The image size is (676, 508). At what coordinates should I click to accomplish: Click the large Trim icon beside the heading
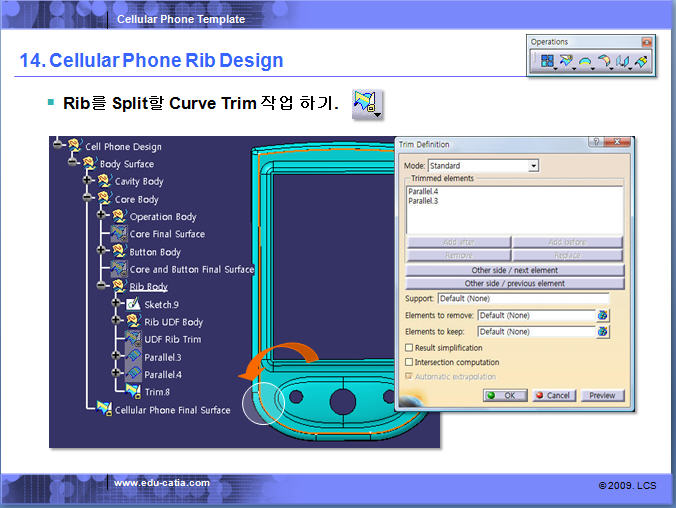pyautogui.click(x=367, y=103)
